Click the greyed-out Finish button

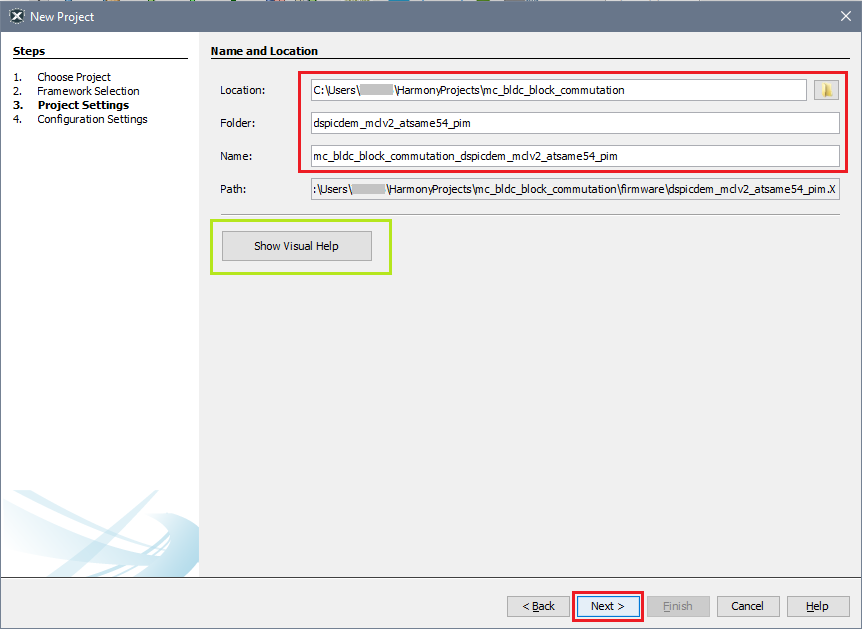pyautogui.click(x=677, y=606)
